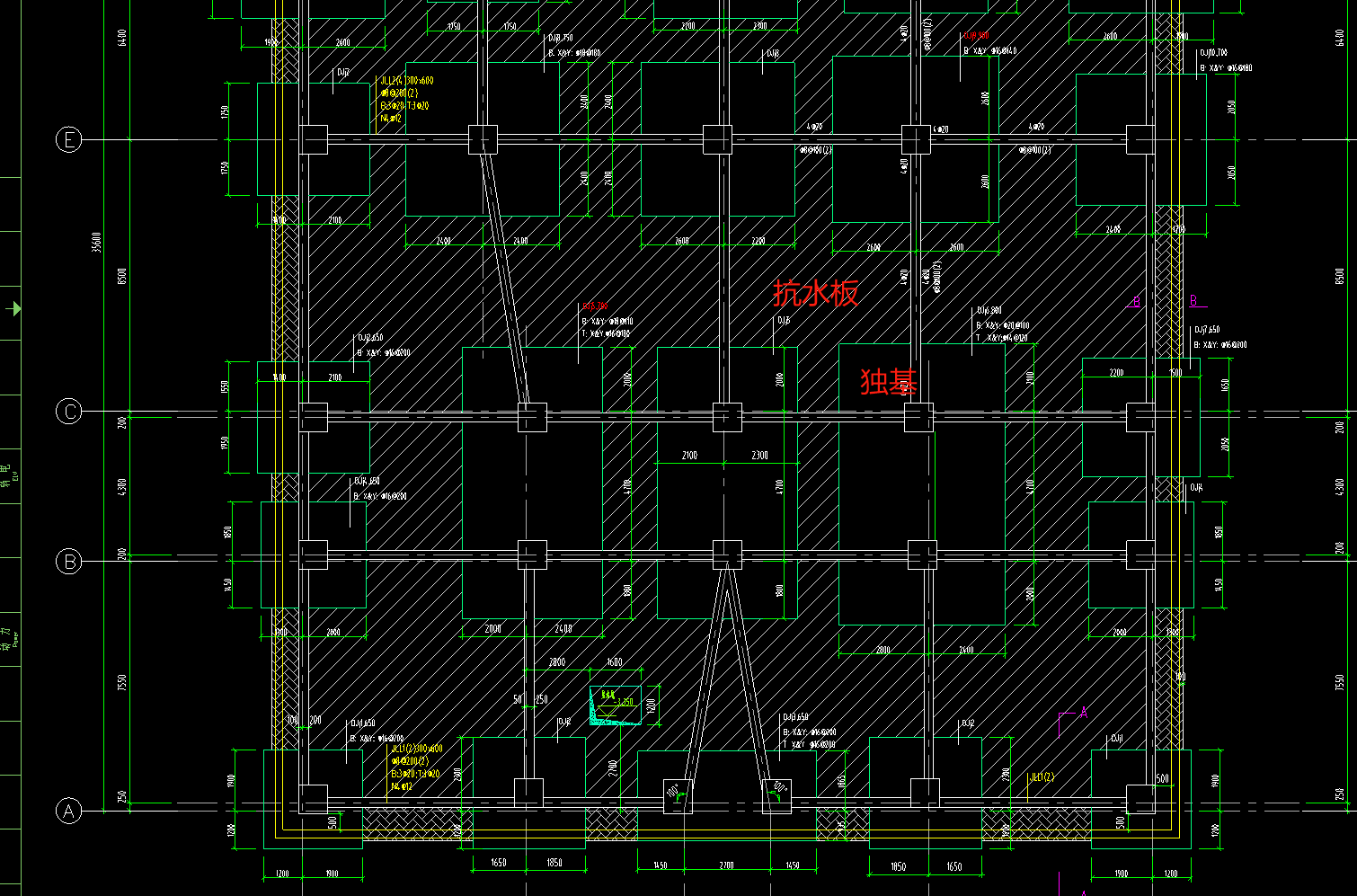1357x896 pixels.
Task: Pick the DJj7,650 footing label
Action: [1207, 330]
